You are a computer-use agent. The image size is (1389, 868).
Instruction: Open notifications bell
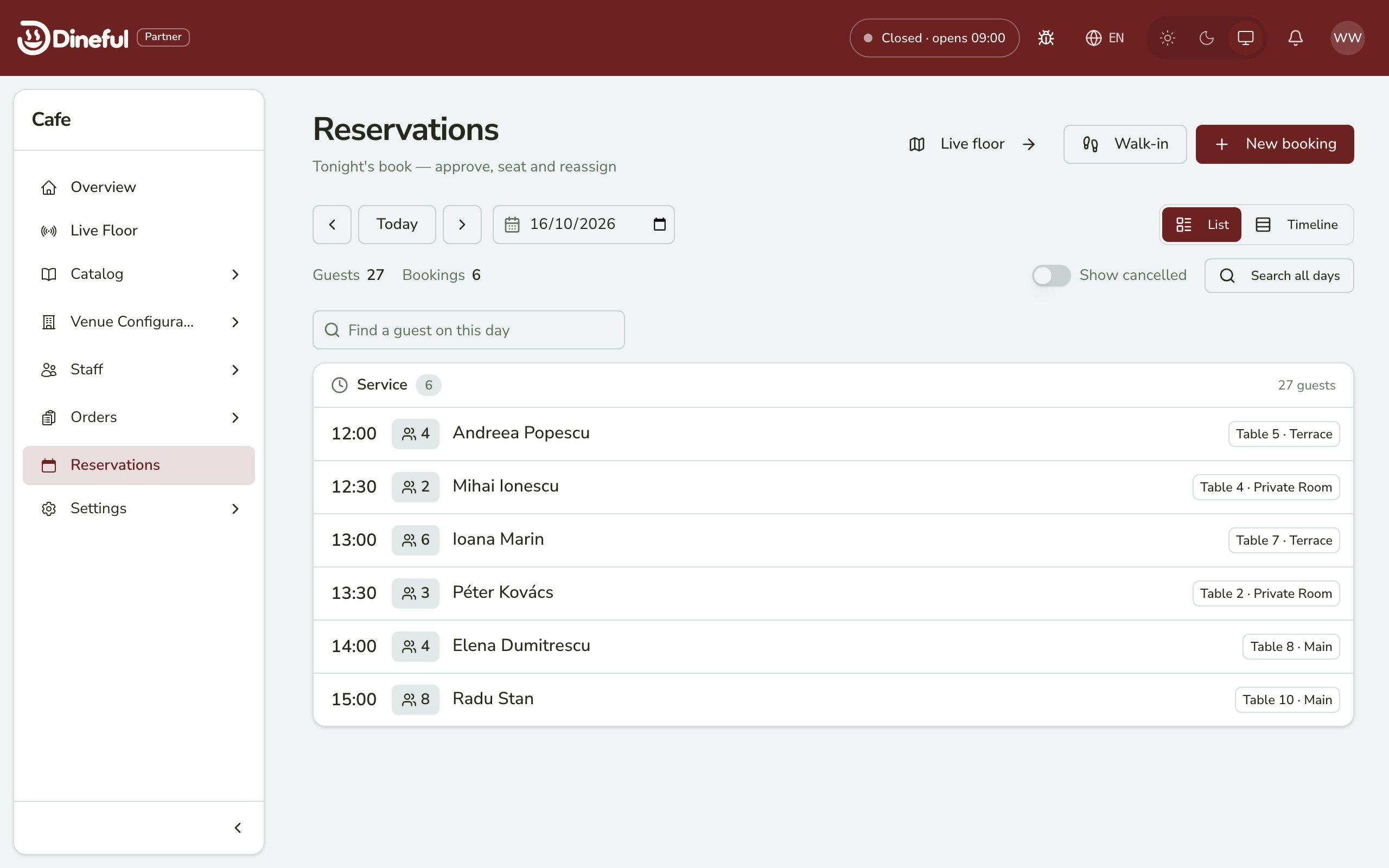pos(1295,38)
